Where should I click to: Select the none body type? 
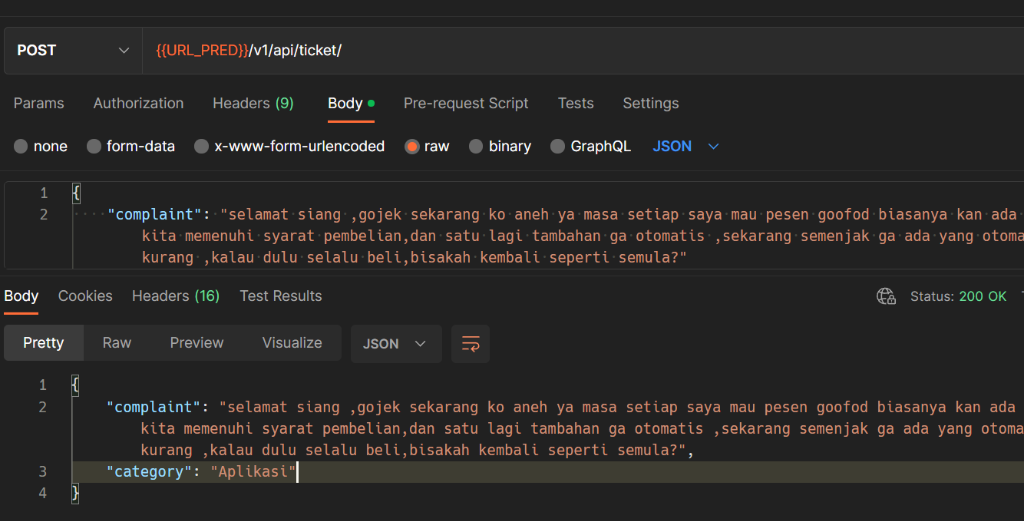point(40,146)
